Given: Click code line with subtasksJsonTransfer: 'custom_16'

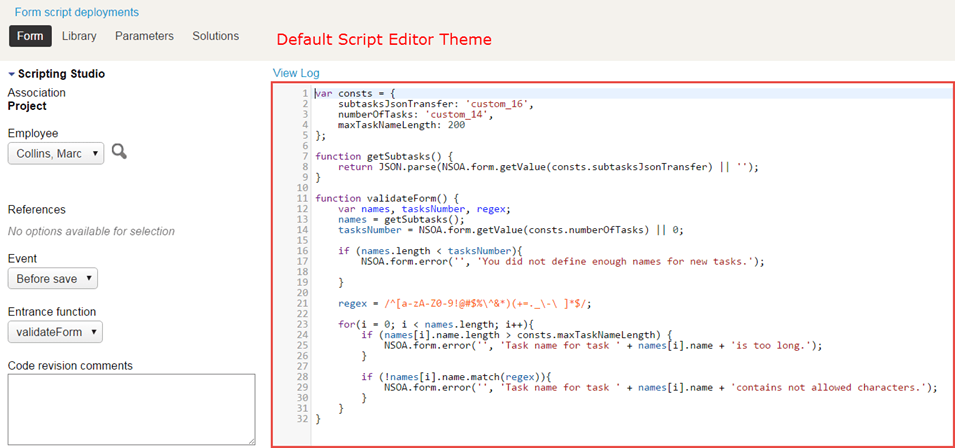Looking at the screenshot, I should [436, 104].
